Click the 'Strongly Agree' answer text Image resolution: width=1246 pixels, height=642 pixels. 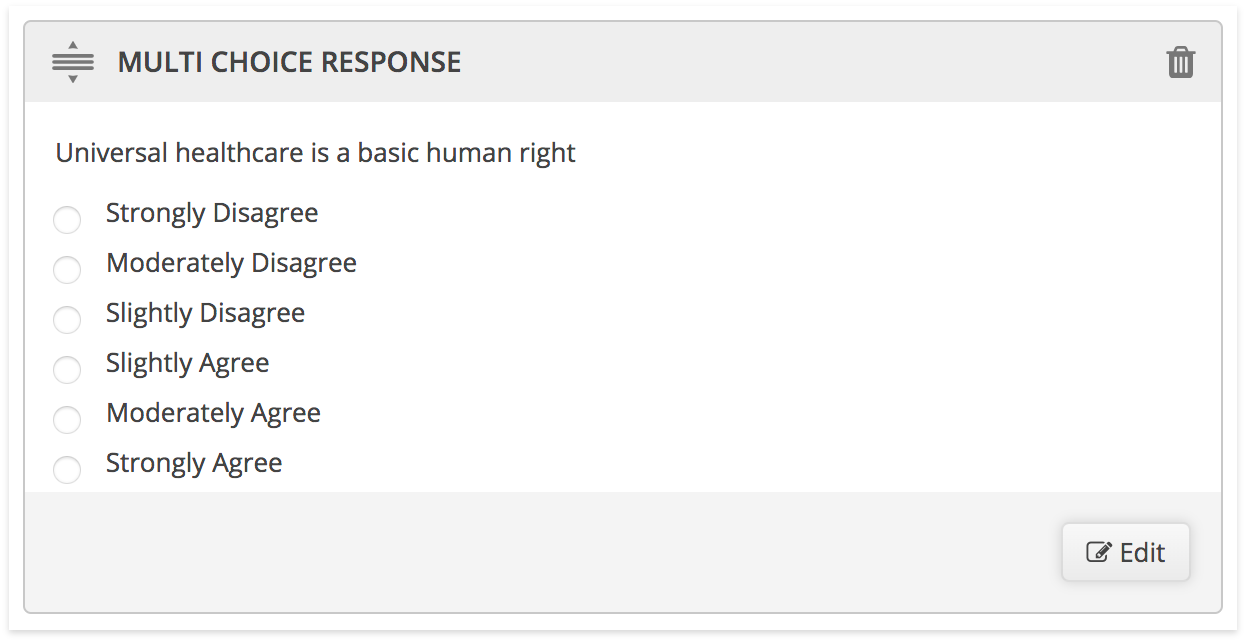tap(194, 463)
